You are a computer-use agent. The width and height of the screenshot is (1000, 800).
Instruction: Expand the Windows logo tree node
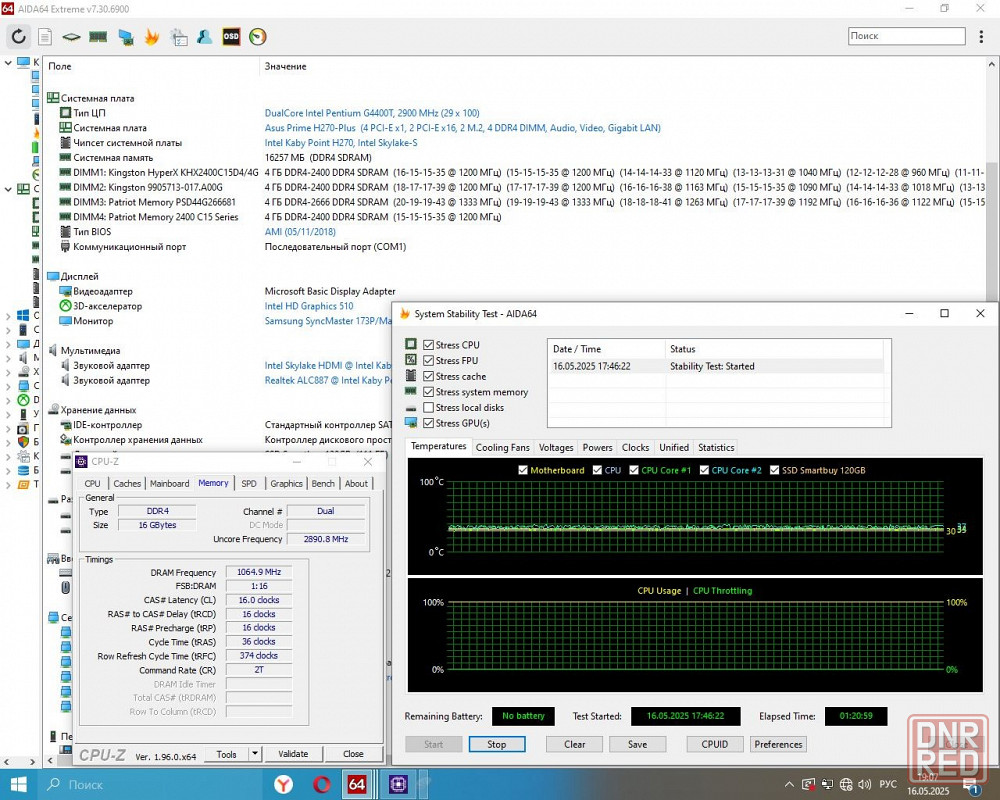8,315
